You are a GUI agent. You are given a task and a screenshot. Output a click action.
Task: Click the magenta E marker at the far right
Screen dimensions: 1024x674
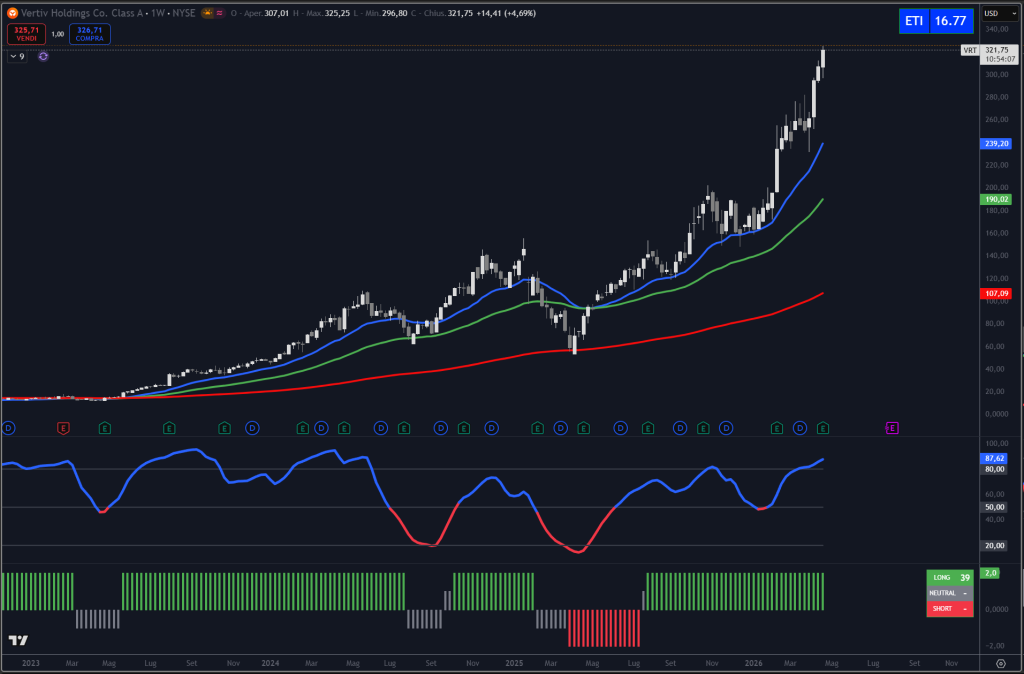[891, 428]
